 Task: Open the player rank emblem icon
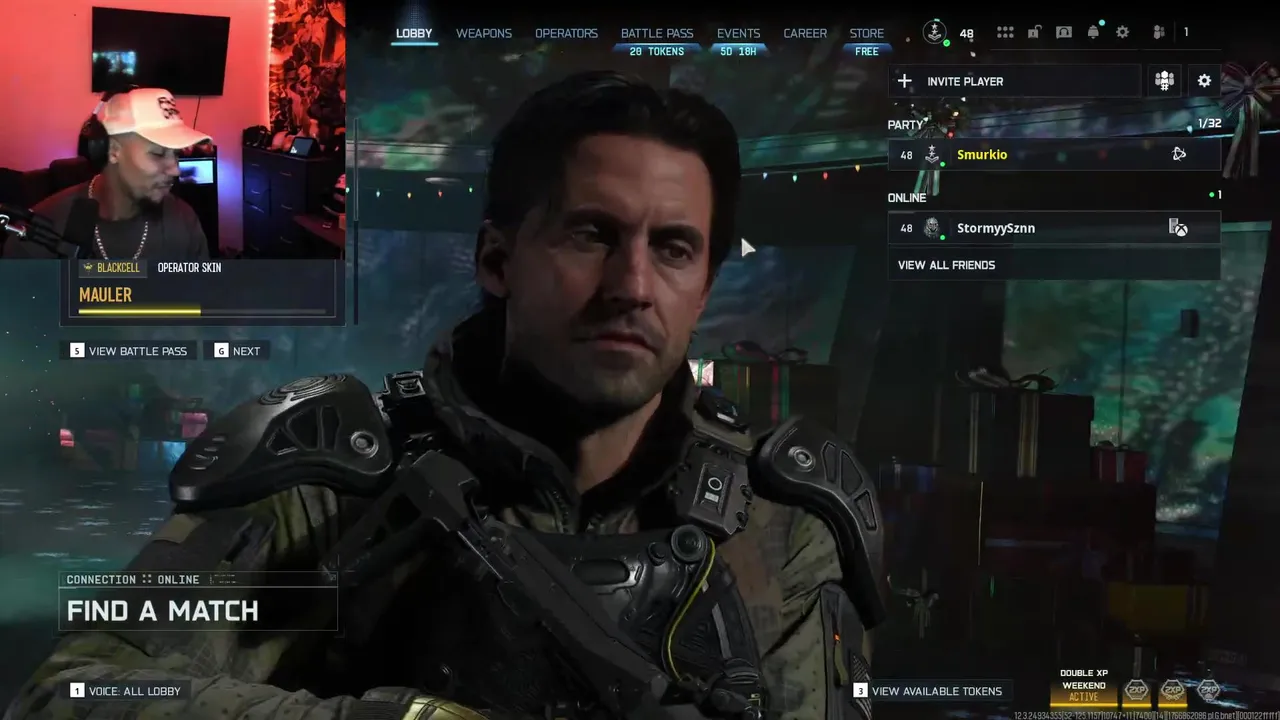[934, 32]
